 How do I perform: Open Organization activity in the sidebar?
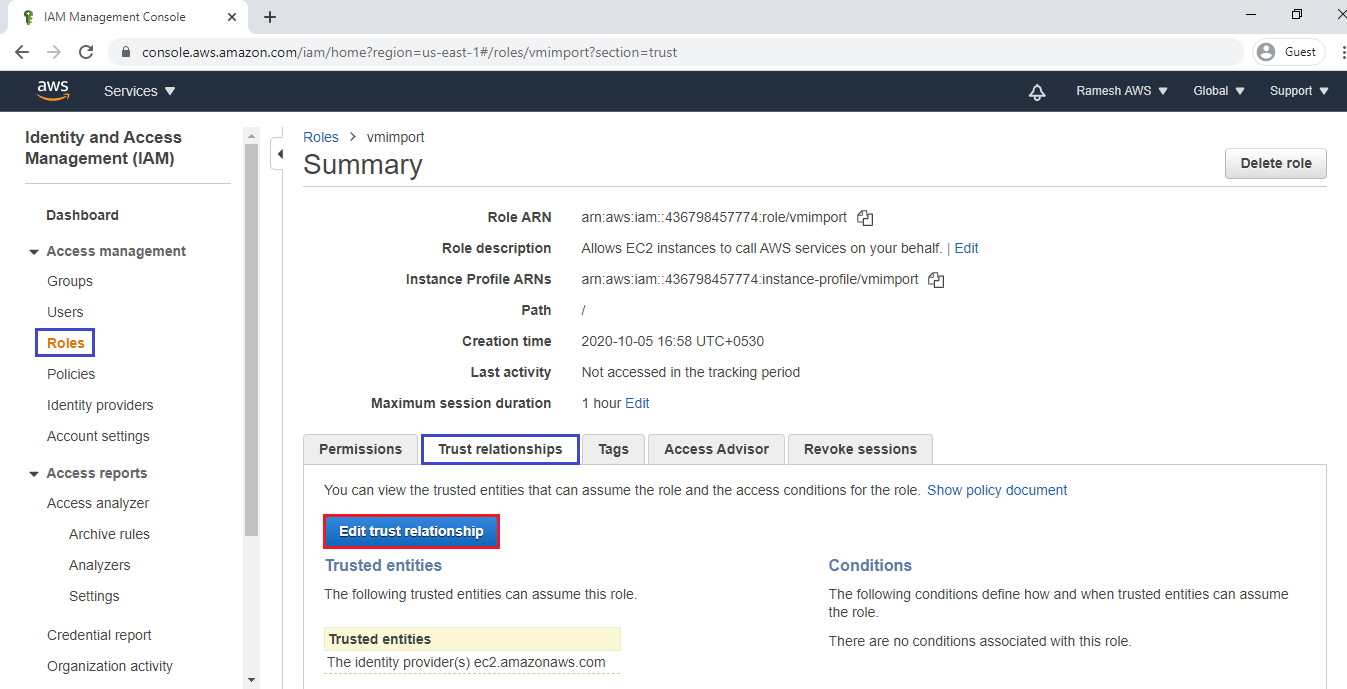(110, 666)
